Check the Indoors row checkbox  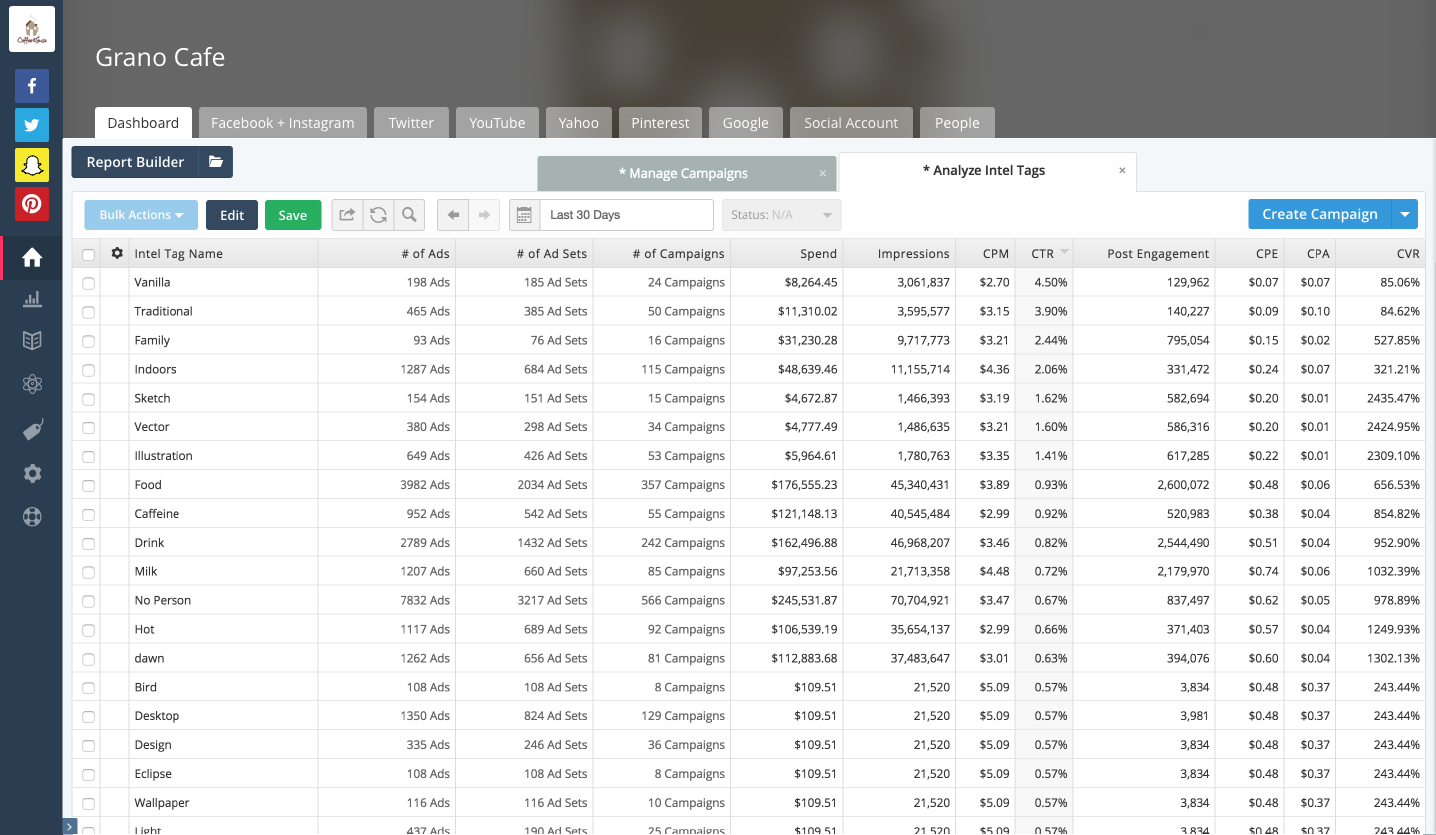(88, 371)
